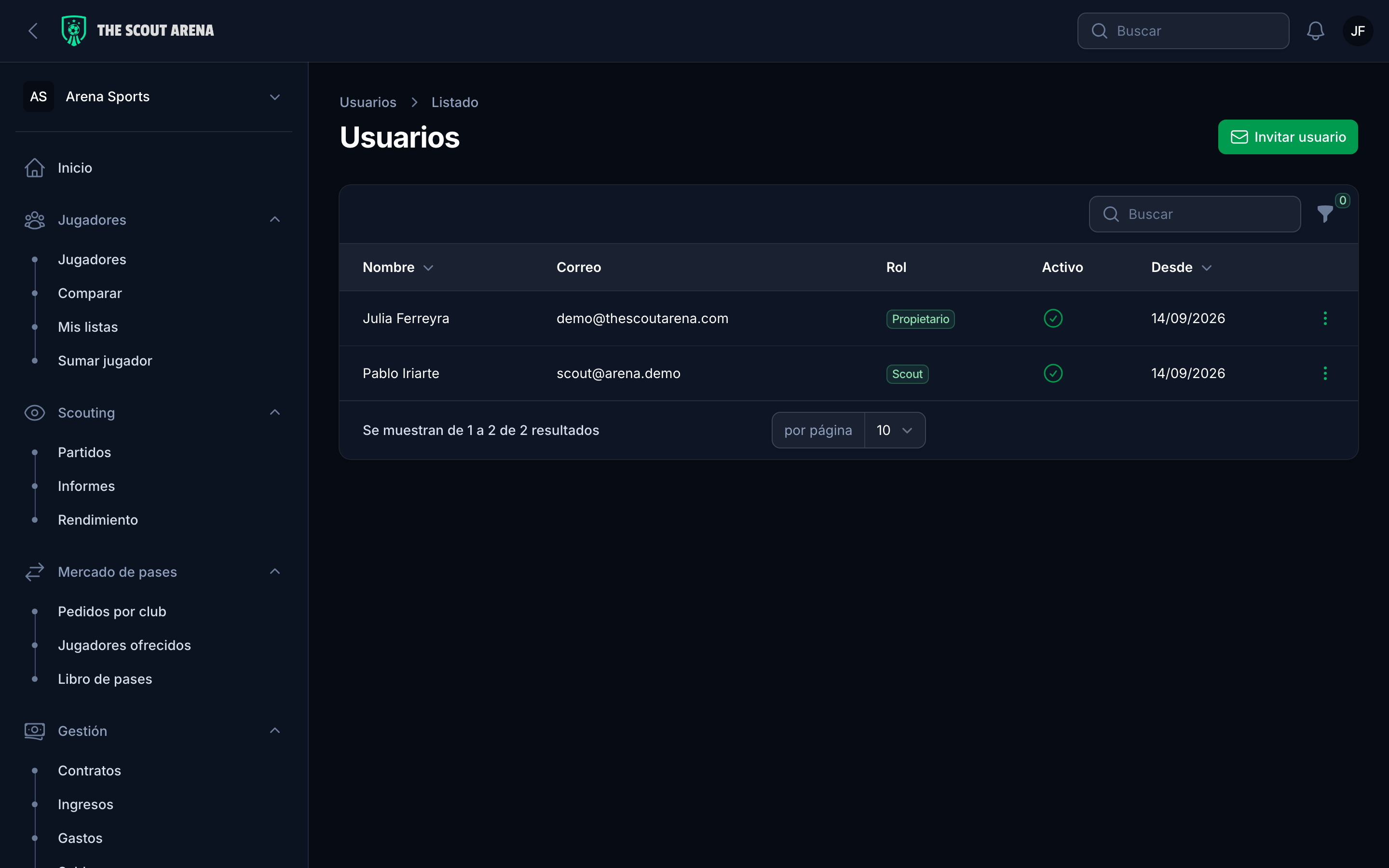Screen dimensions: 1389x868
Task: Open Comparar in the sidebar
Action: click(x=90, y=293)
